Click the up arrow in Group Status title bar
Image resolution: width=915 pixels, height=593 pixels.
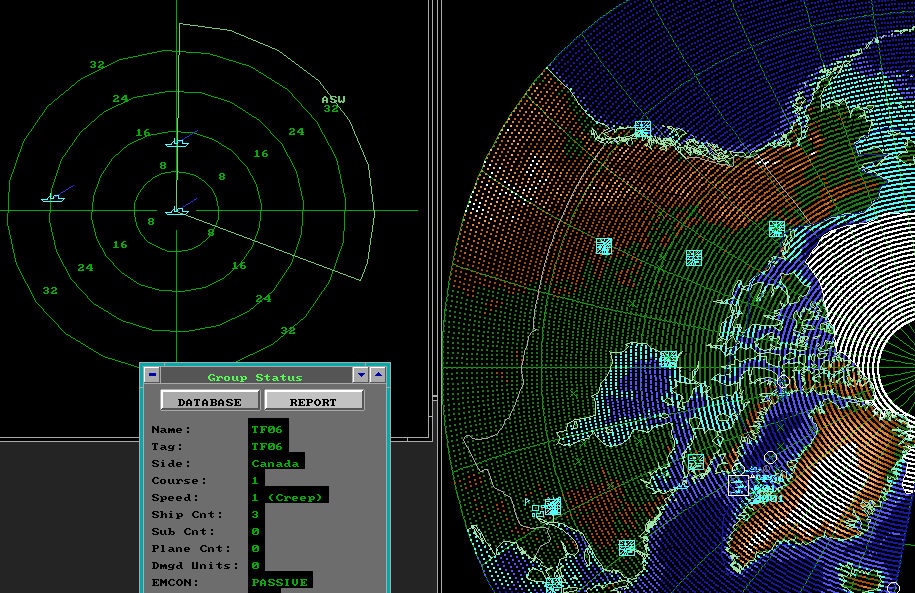pyautogui.click(x=378, y=375)
